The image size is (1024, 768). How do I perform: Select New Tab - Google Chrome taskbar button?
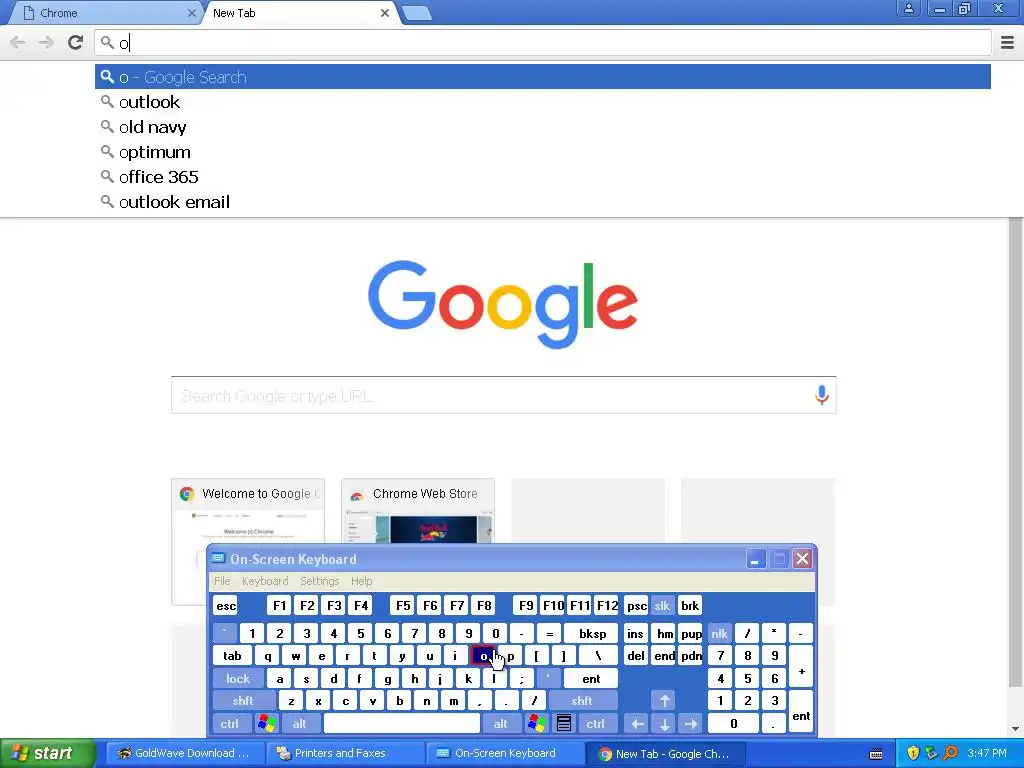coord(666,753)
